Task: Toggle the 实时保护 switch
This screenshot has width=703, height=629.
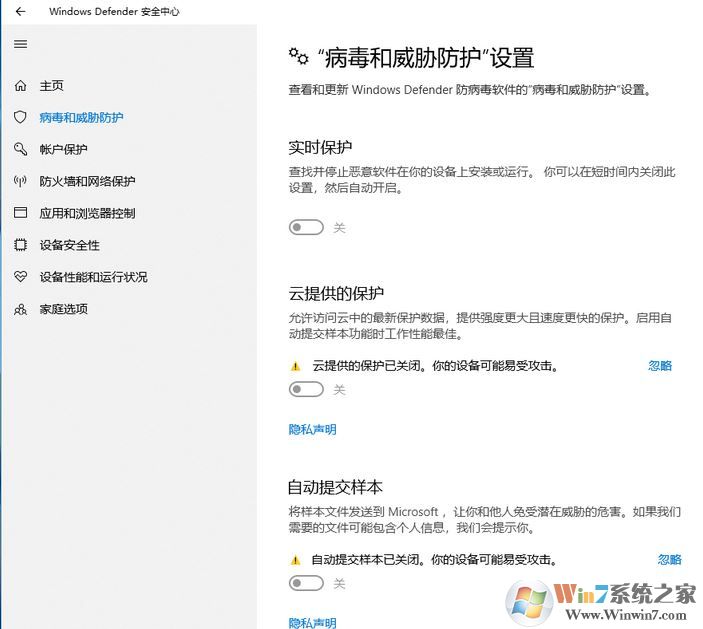Action: tap(306, 227)
